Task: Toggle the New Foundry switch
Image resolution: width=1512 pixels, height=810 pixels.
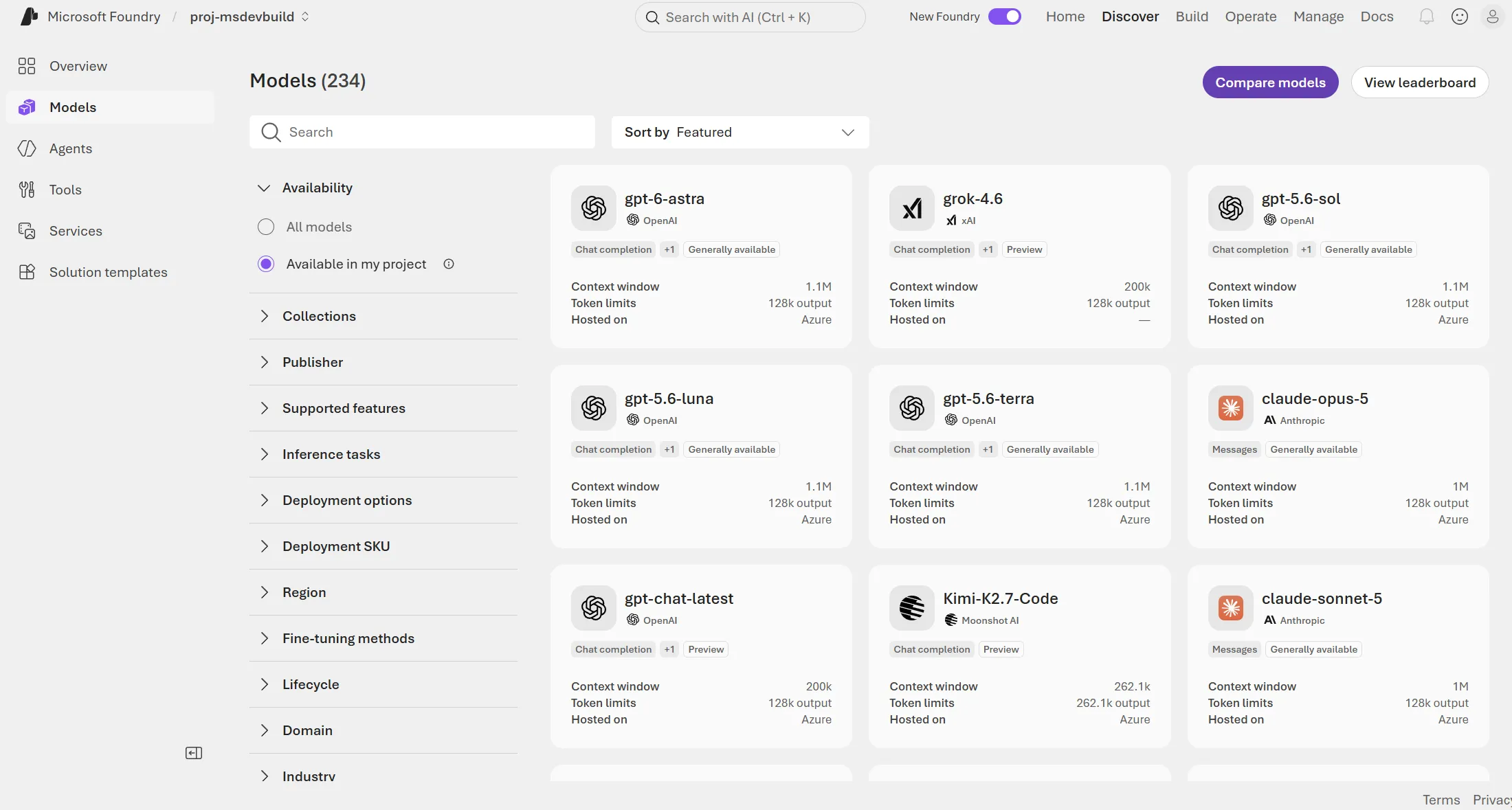Action: click(x=1005, y=16)
